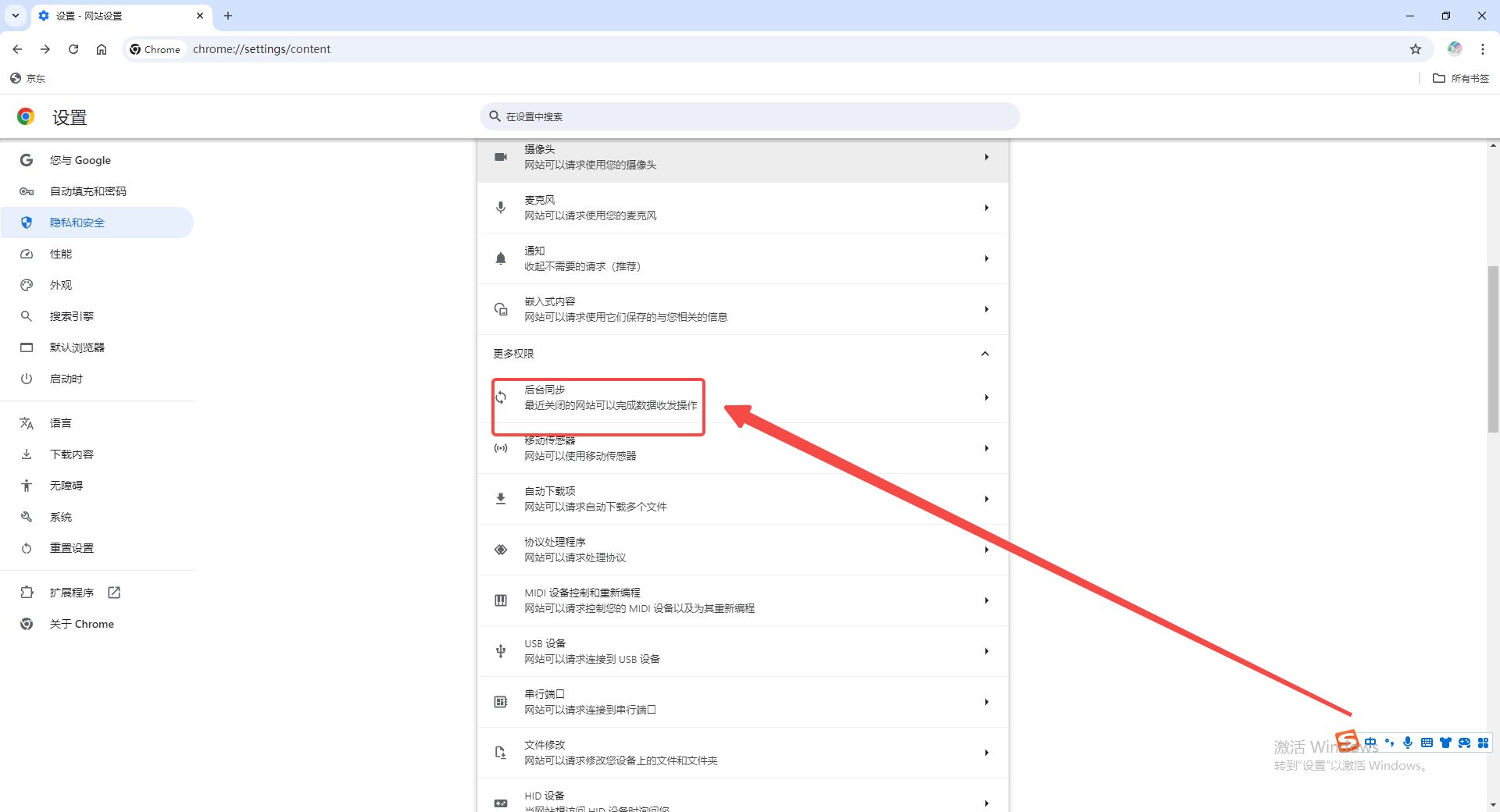Select 重置设置 in sidebar
Image resolution: width=1500 pixels, height=812 pixels.
tap(97, 548)
